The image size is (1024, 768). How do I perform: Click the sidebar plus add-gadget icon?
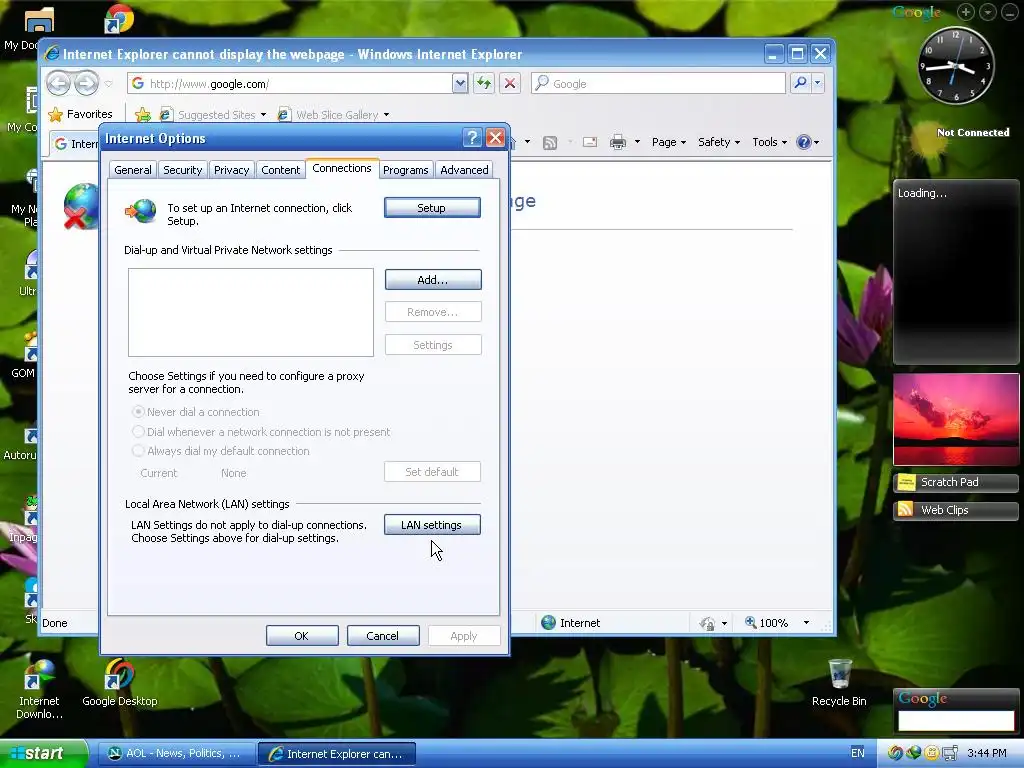point(965,12)
